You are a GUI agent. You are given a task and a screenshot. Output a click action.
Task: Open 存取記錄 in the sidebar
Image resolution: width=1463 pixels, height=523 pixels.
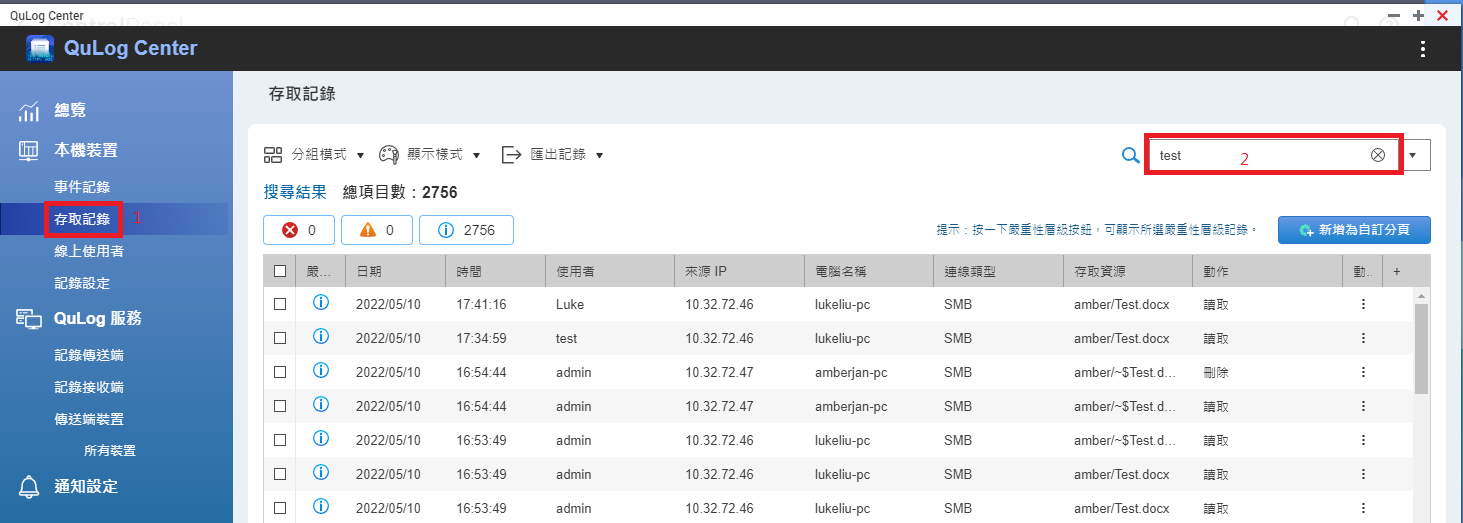click(82, 219)
